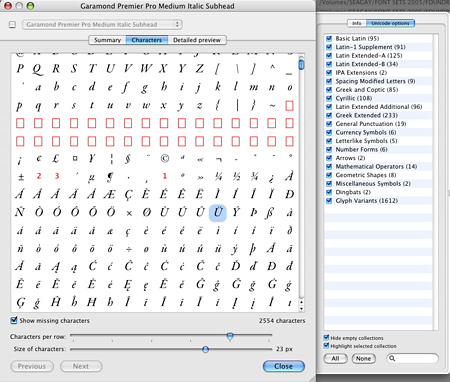
Task: Uncheck Greek Extended (233) collection
Action: coord(329,115)
